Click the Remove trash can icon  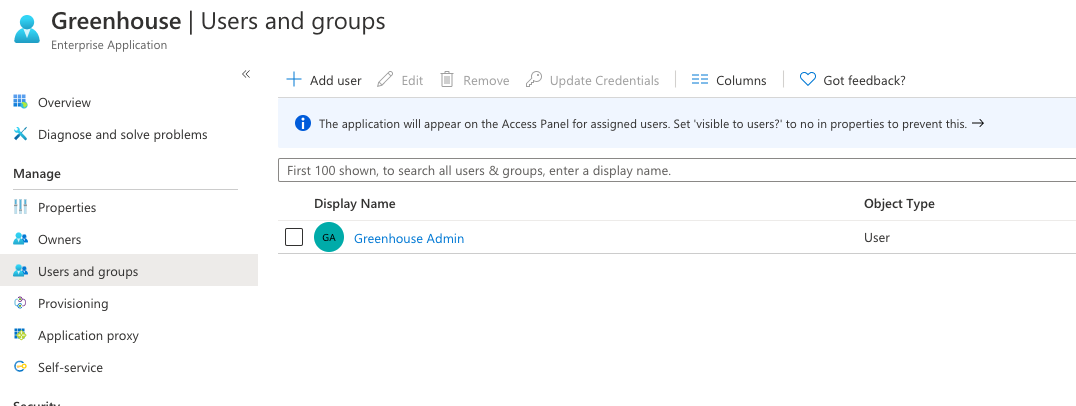pyautogui.click(x=447, y=80)
